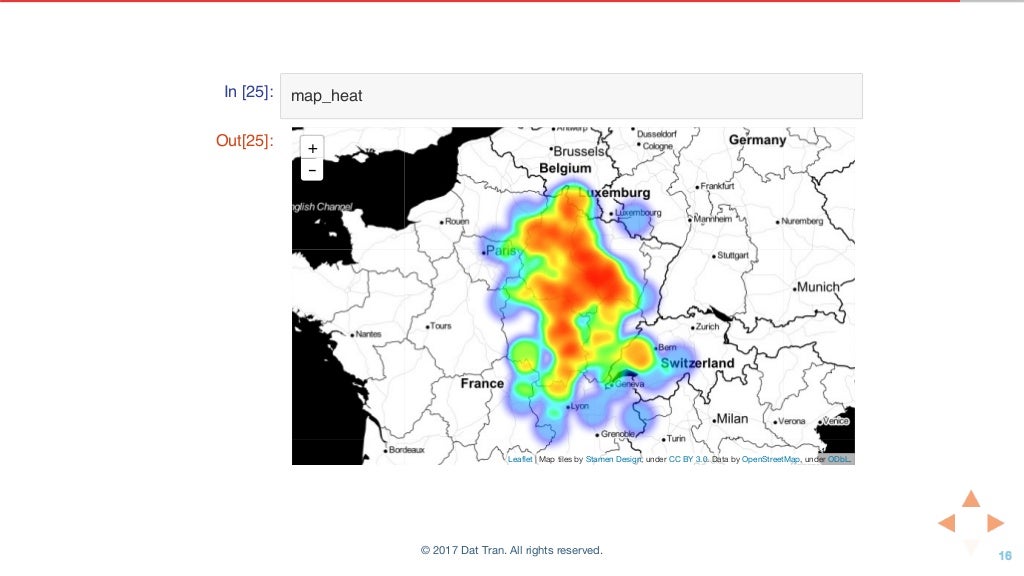Click the Lyon city label

pos(579,406)
